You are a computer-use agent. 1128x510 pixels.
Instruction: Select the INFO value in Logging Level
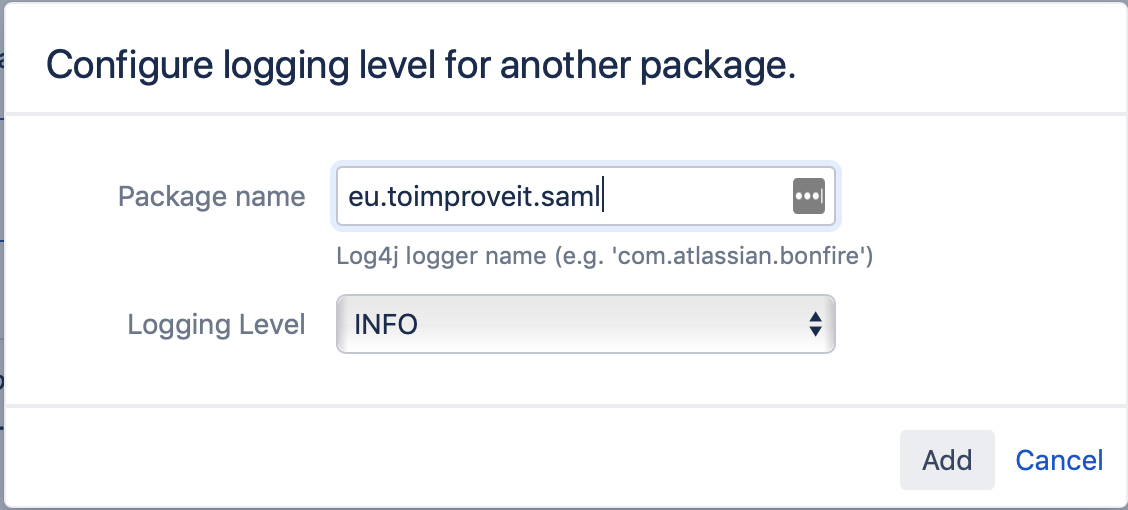386,324
